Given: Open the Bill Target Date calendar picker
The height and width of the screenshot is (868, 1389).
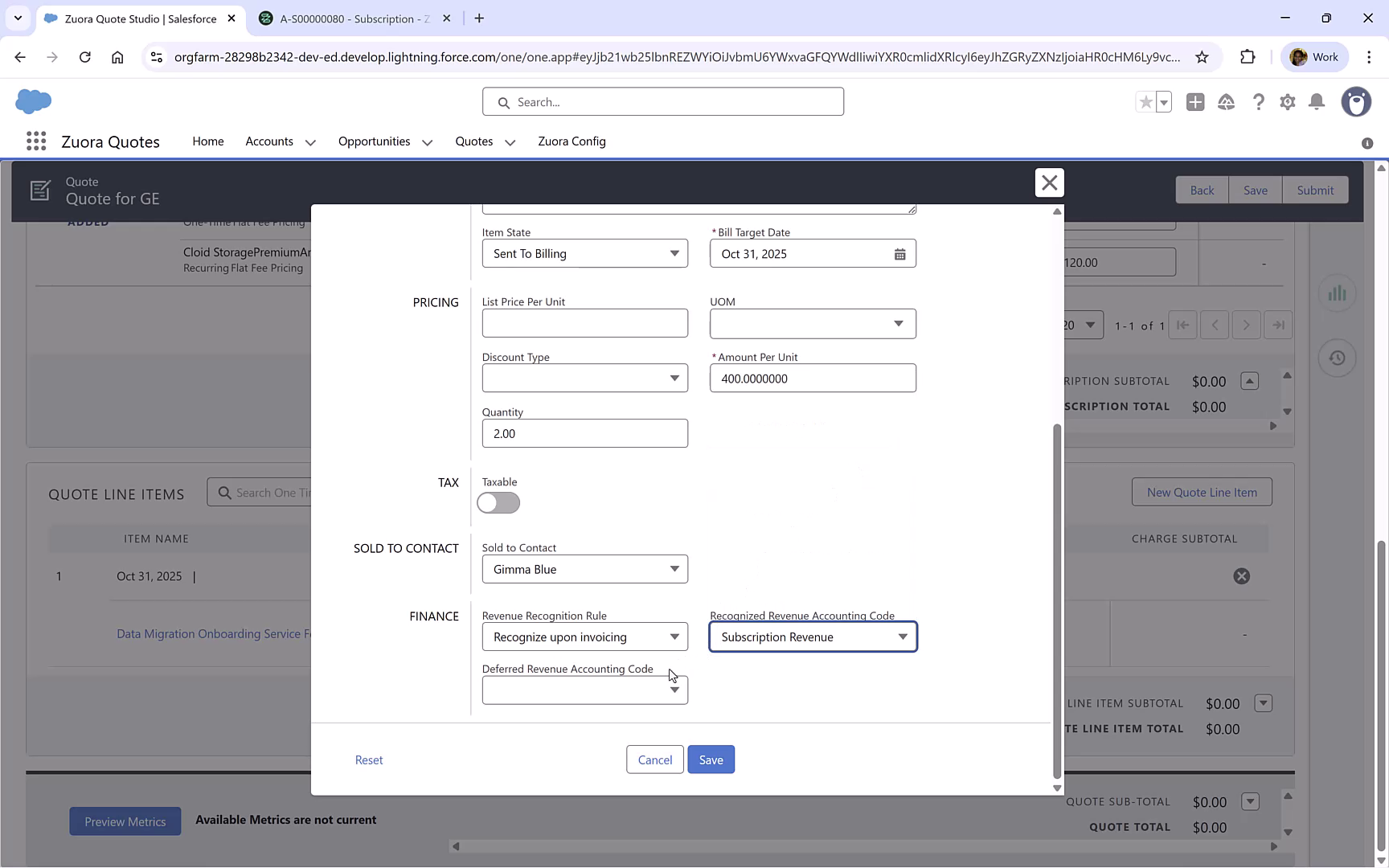Looking at the screenshot, I should click(900, 253).
